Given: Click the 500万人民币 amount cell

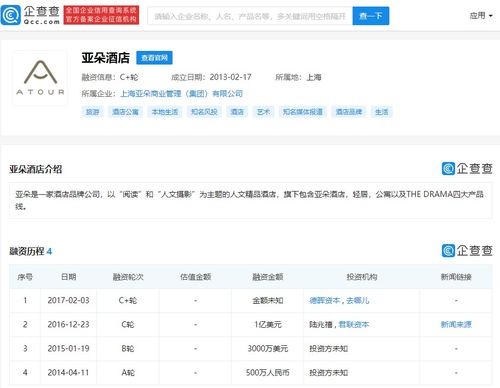Looking at the screenshot, I should click(268, 373).
